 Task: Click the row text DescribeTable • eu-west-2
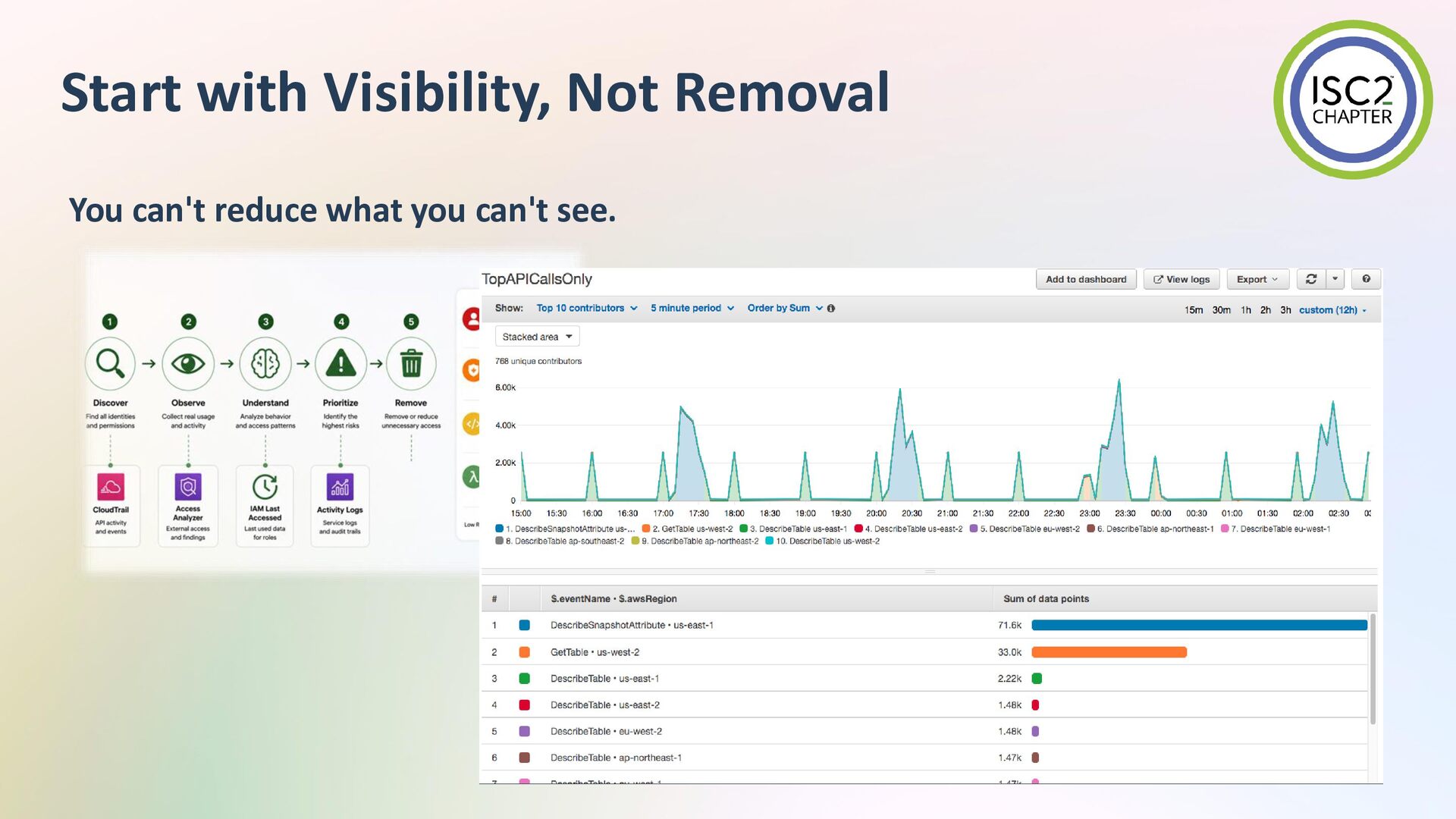[606, 732]
